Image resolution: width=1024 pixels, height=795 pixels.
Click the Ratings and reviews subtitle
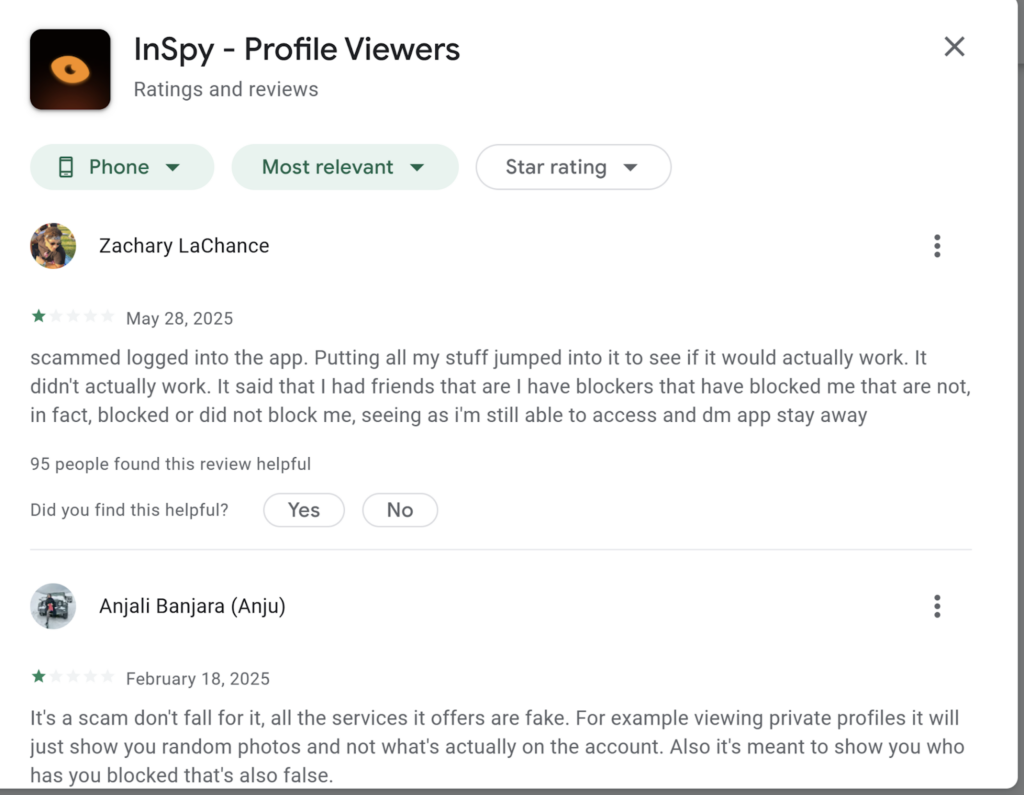tap(225, 89)
